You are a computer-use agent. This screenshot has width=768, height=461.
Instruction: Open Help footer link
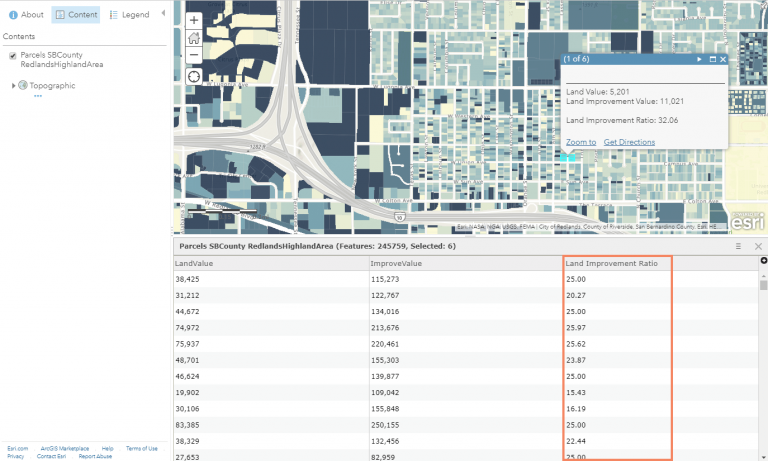[x=107, y=448]
